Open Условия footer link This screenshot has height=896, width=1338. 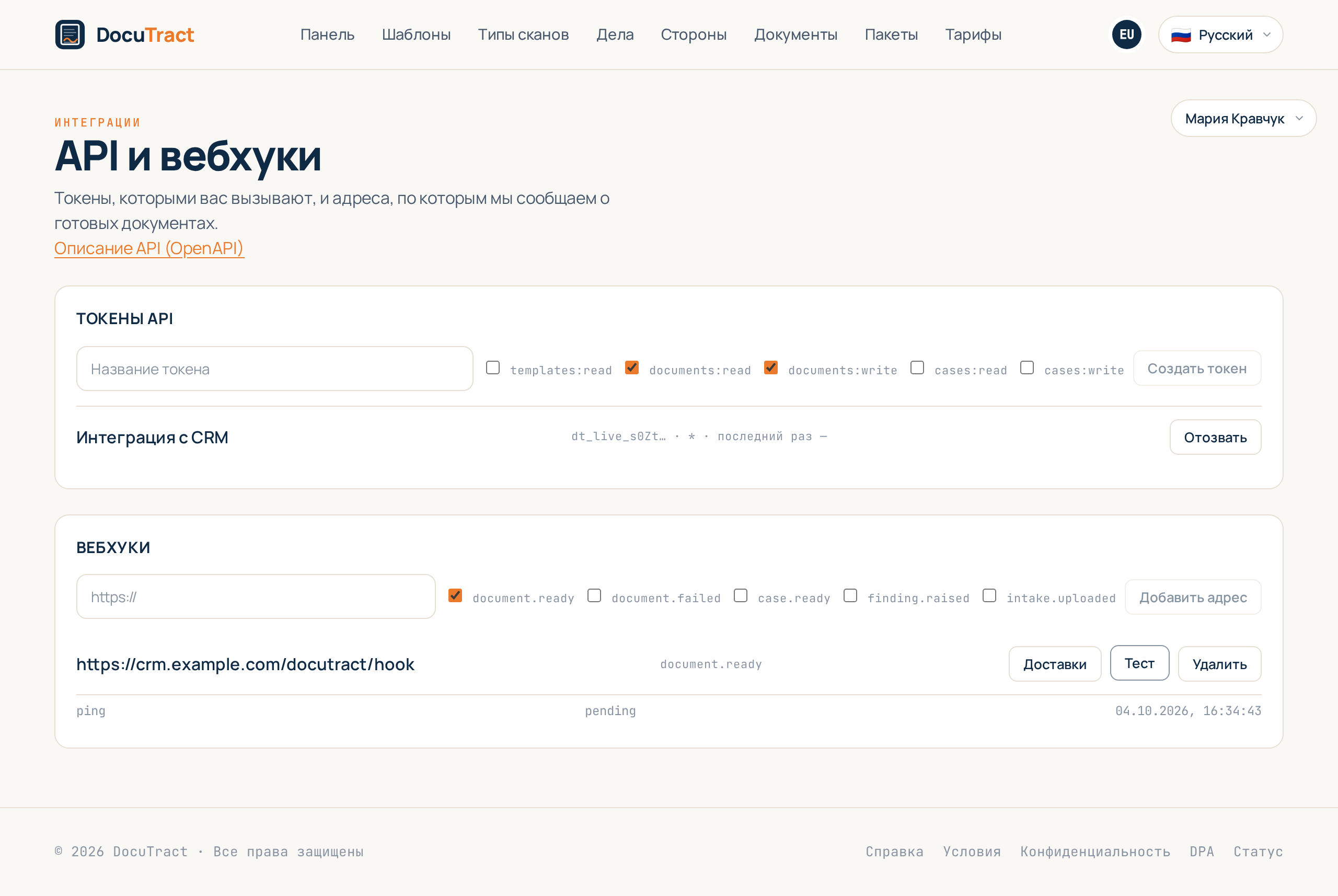(x=972, y=852)
